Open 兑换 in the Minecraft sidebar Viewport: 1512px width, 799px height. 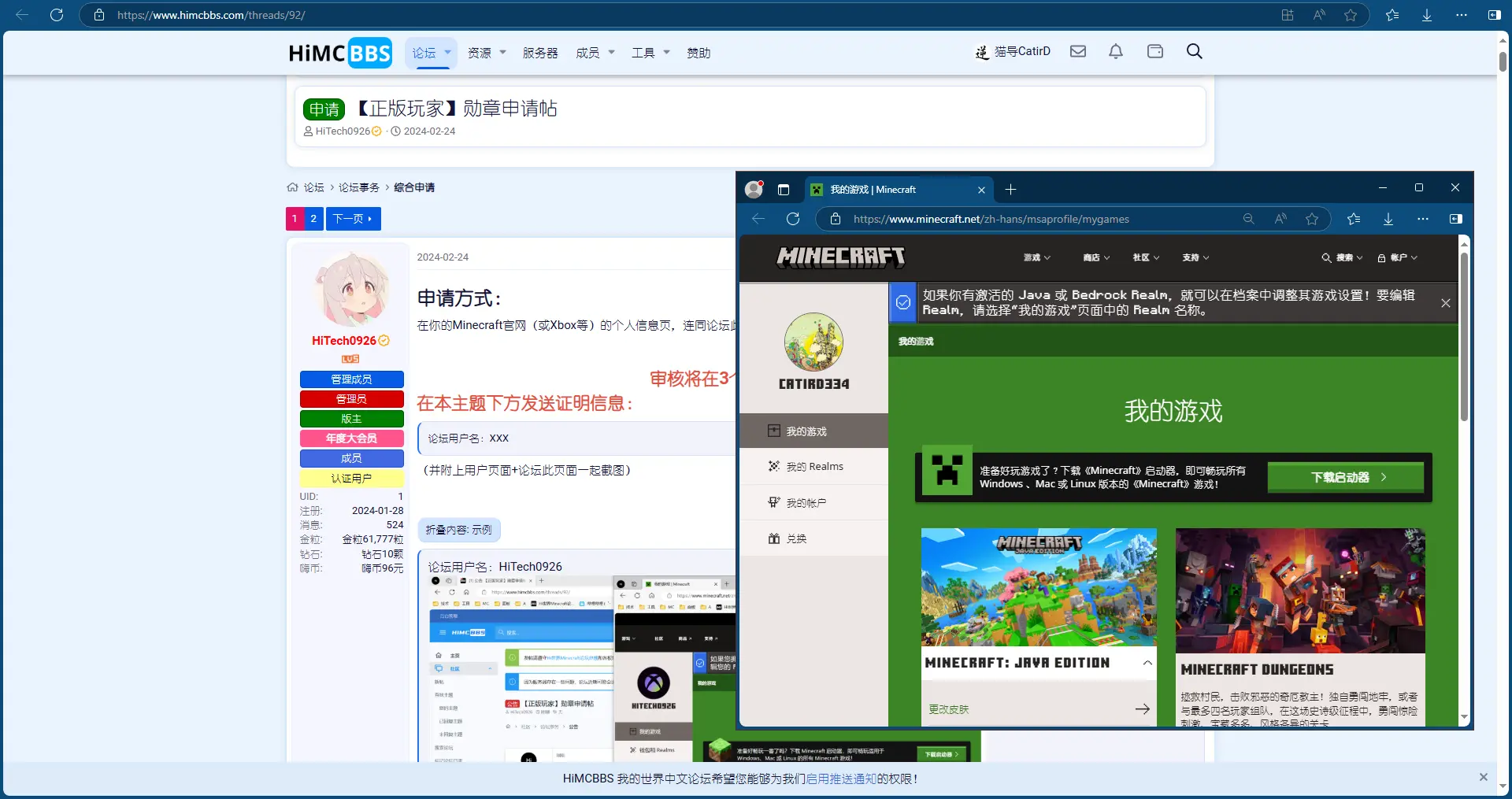click(795, 538)
